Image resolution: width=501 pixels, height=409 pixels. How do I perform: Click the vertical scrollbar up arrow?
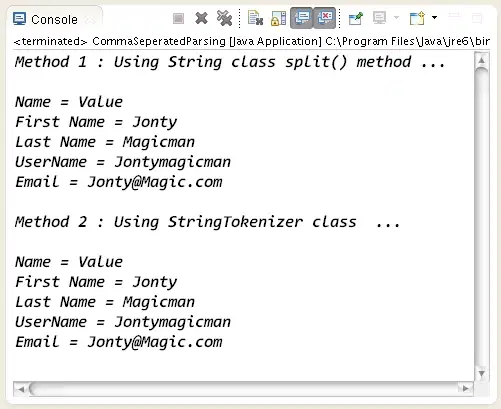481,60
